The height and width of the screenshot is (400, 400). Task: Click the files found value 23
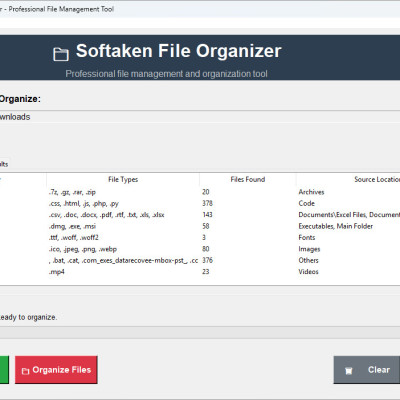(206, 272)
